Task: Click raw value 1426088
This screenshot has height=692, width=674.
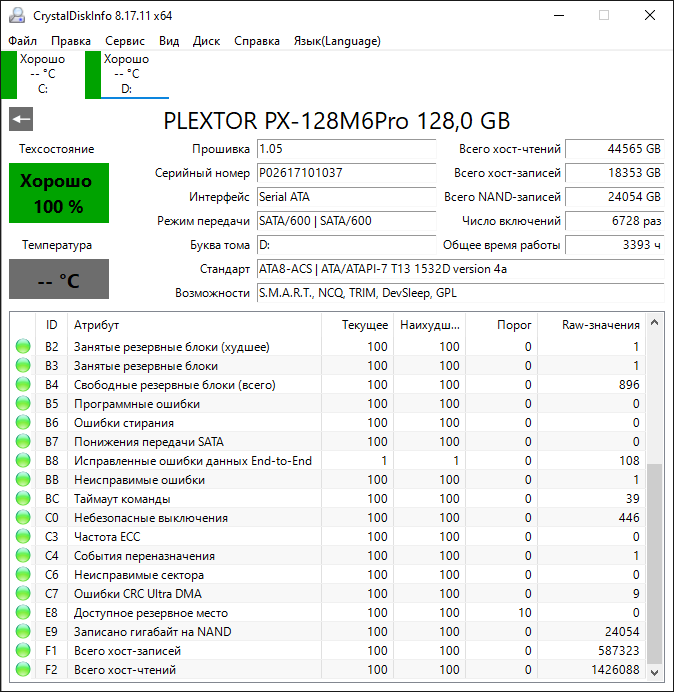Action: [615, 669]
